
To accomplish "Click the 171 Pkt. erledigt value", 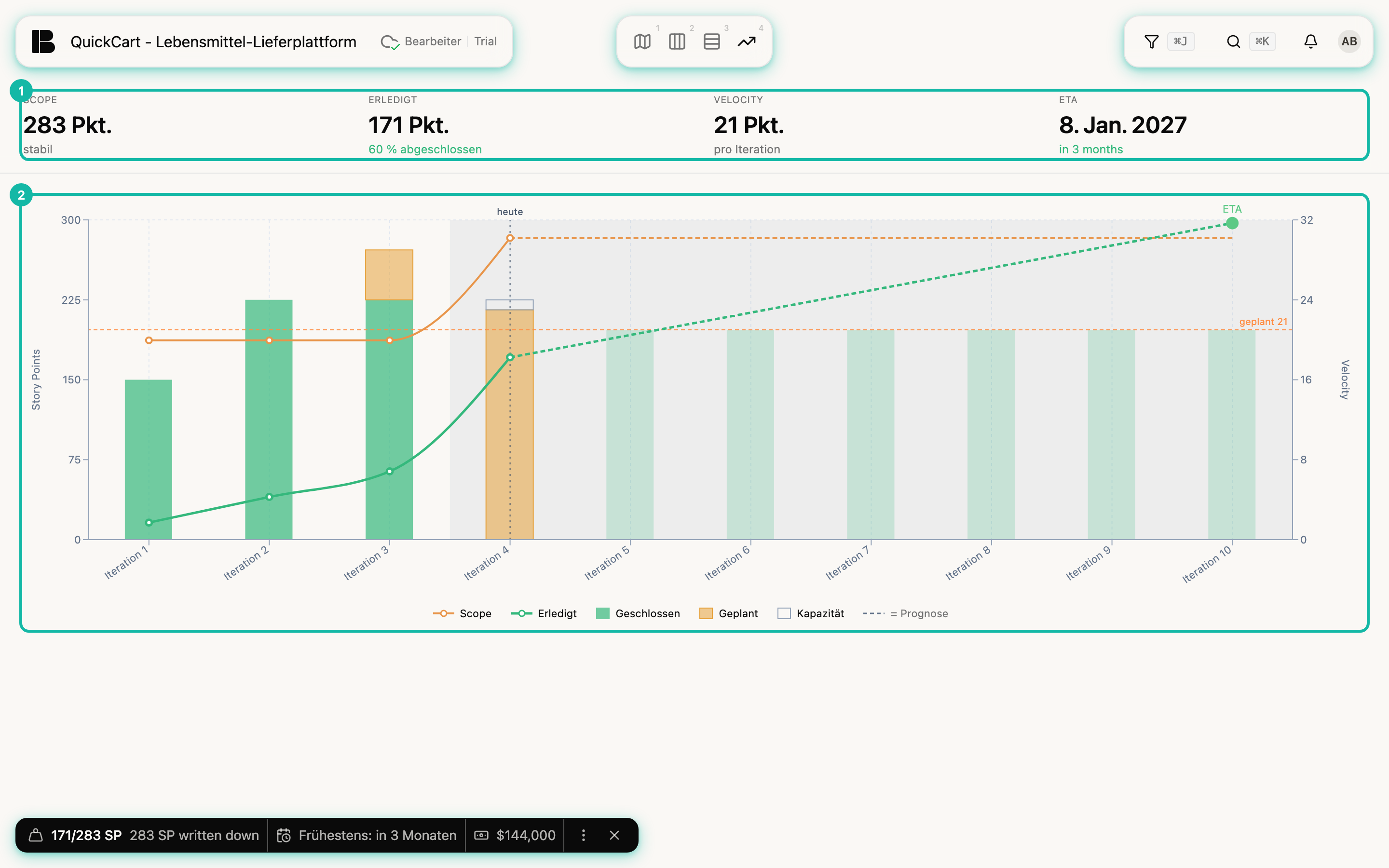I will [408, 124].
